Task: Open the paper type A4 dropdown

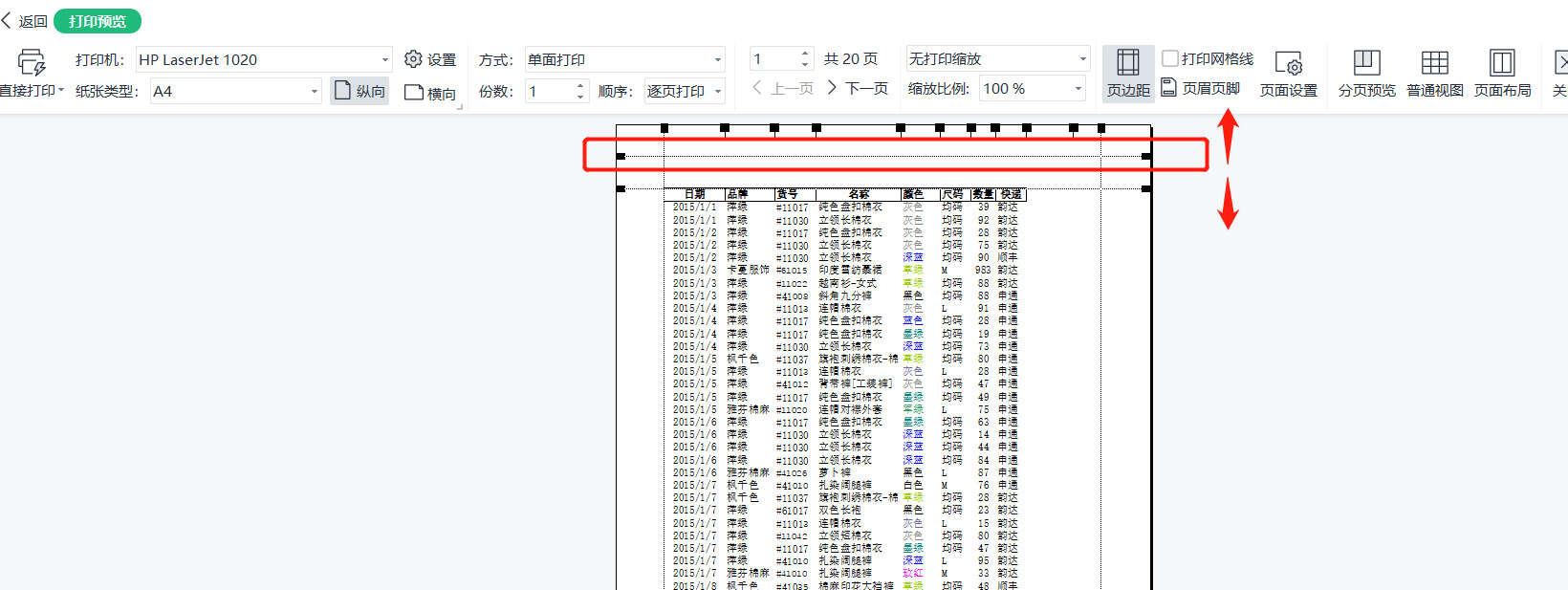Action: [235, 91]
